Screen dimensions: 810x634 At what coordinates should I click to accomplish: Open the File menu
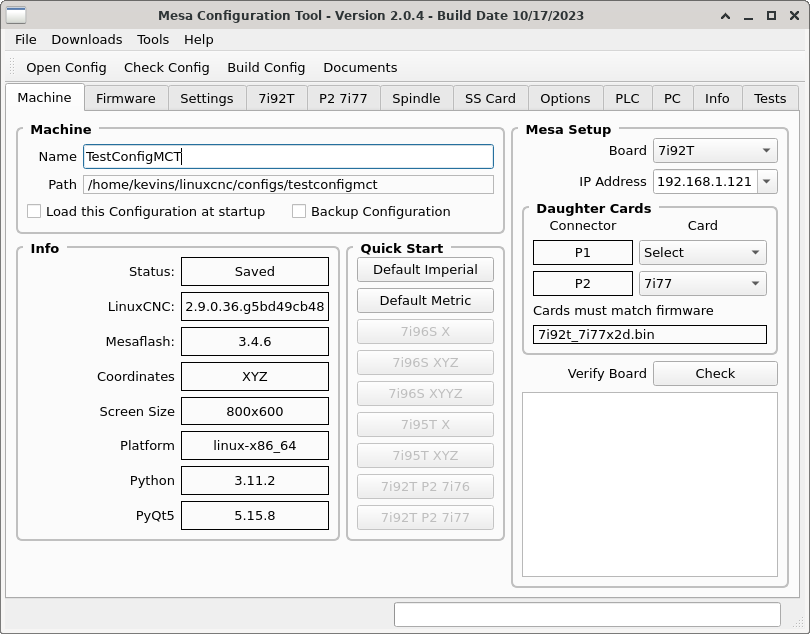tap(26, 40)
